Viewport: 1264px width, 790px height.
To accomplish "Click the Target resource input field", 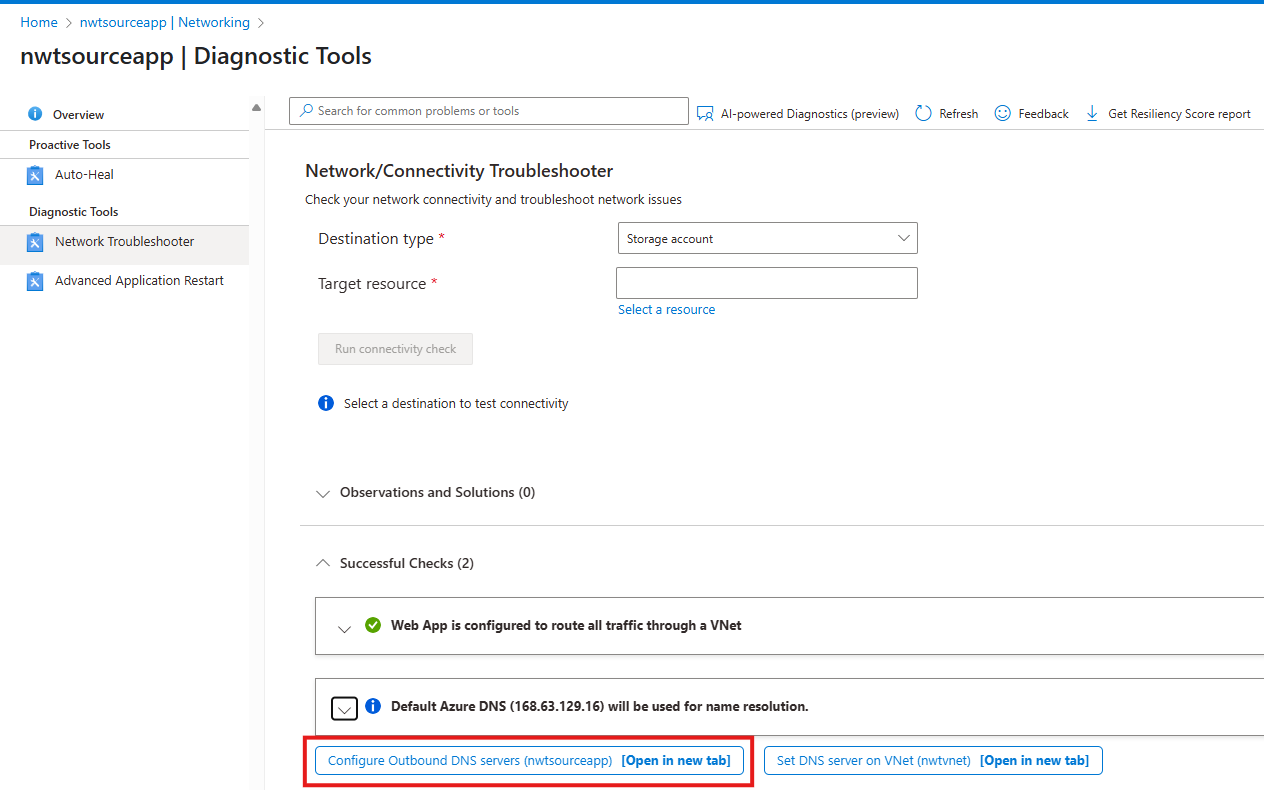I will point(767,283).
